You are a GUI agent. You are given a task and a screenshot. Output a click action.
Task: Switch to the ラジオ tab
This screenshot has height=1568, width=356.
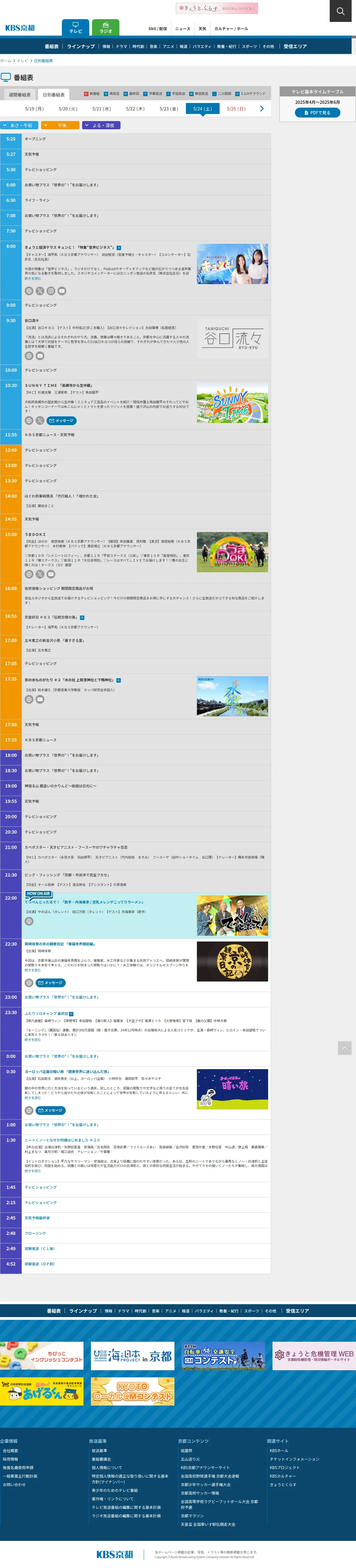[106, 27]
